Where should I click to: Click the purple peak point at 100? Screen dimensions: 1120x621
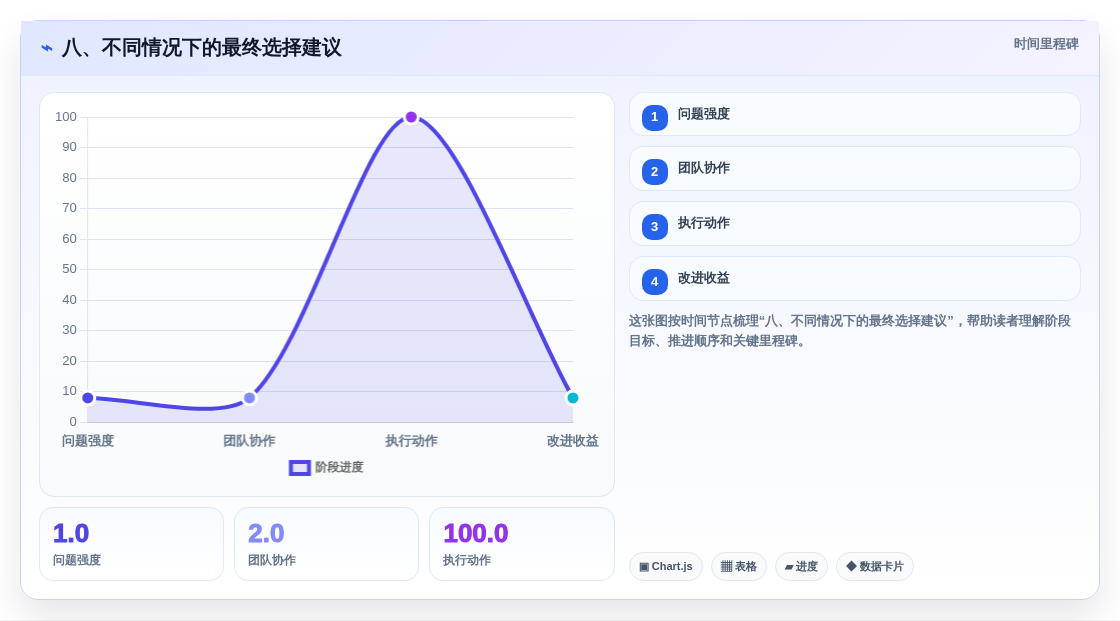pos(411,117)
